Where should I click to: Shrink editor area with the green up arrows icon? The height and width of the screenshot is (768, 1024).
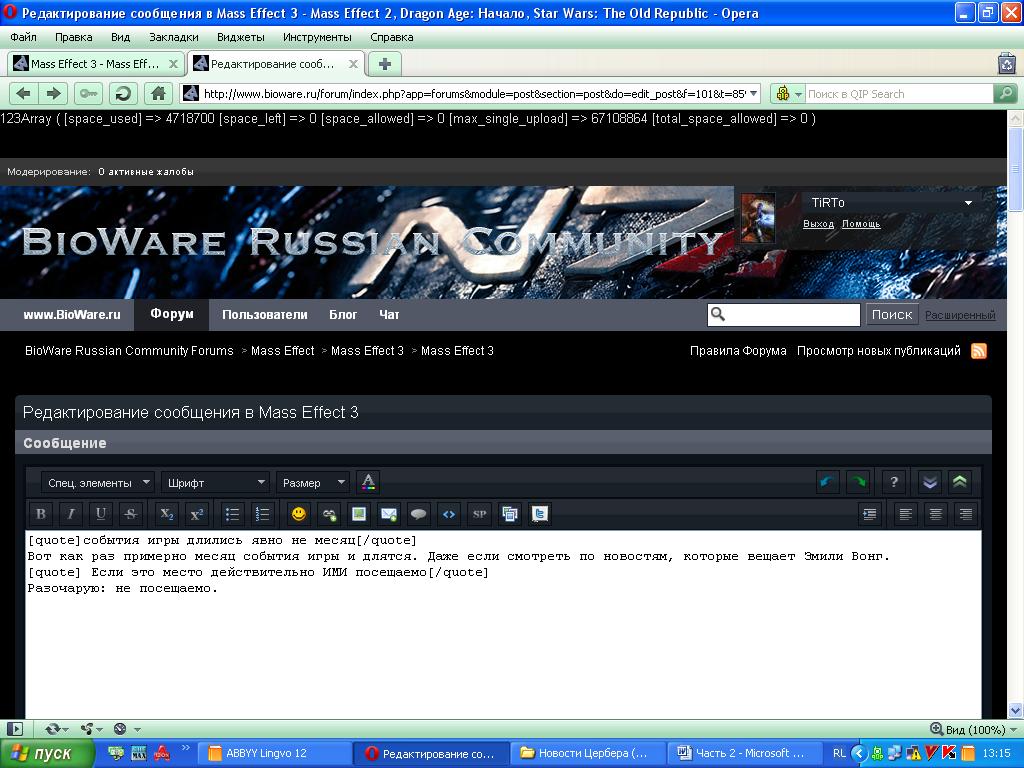[x=959, y=482]
